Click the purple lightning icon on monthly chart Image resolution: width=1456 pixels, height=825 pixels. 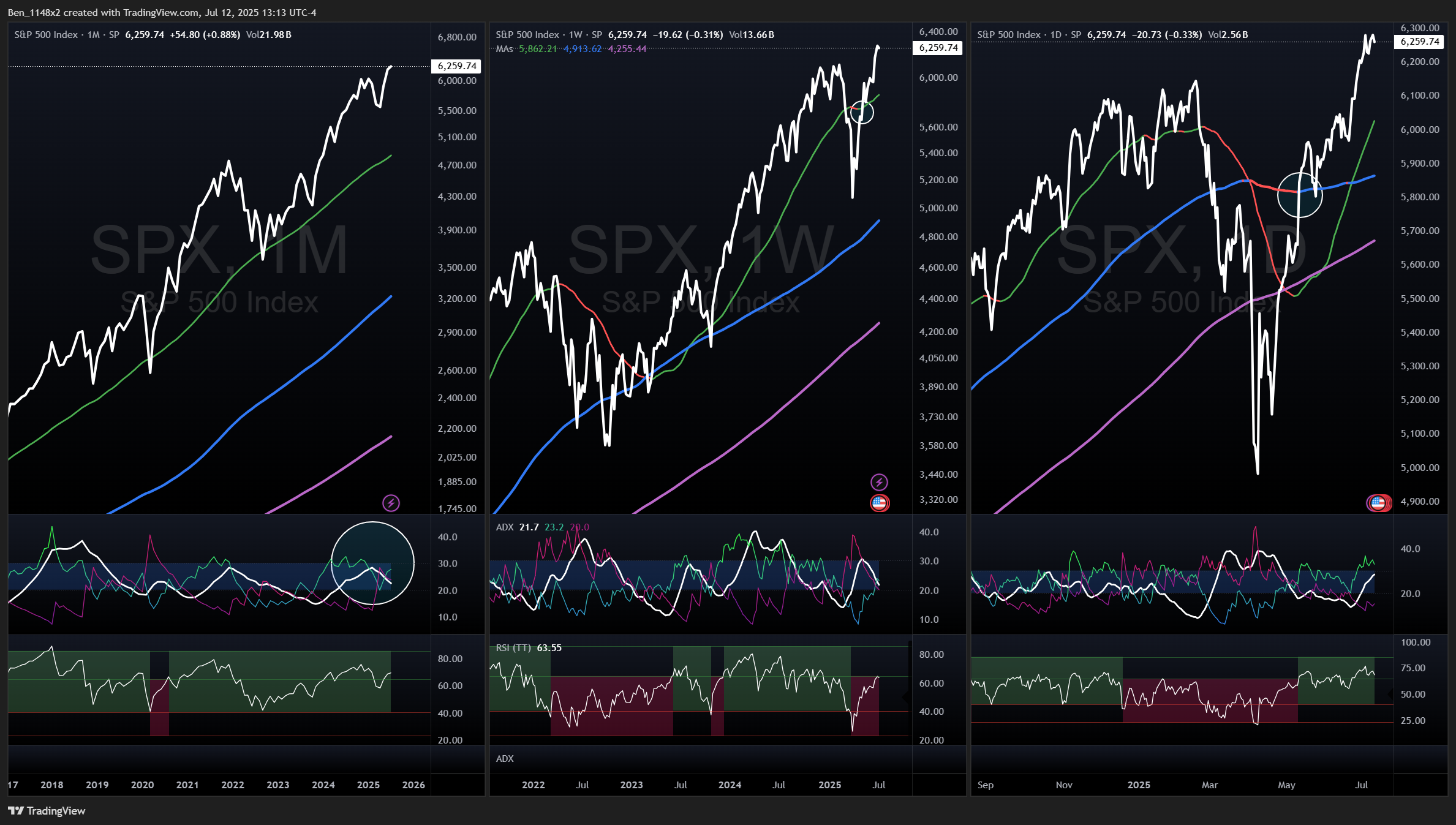point(391,503)
